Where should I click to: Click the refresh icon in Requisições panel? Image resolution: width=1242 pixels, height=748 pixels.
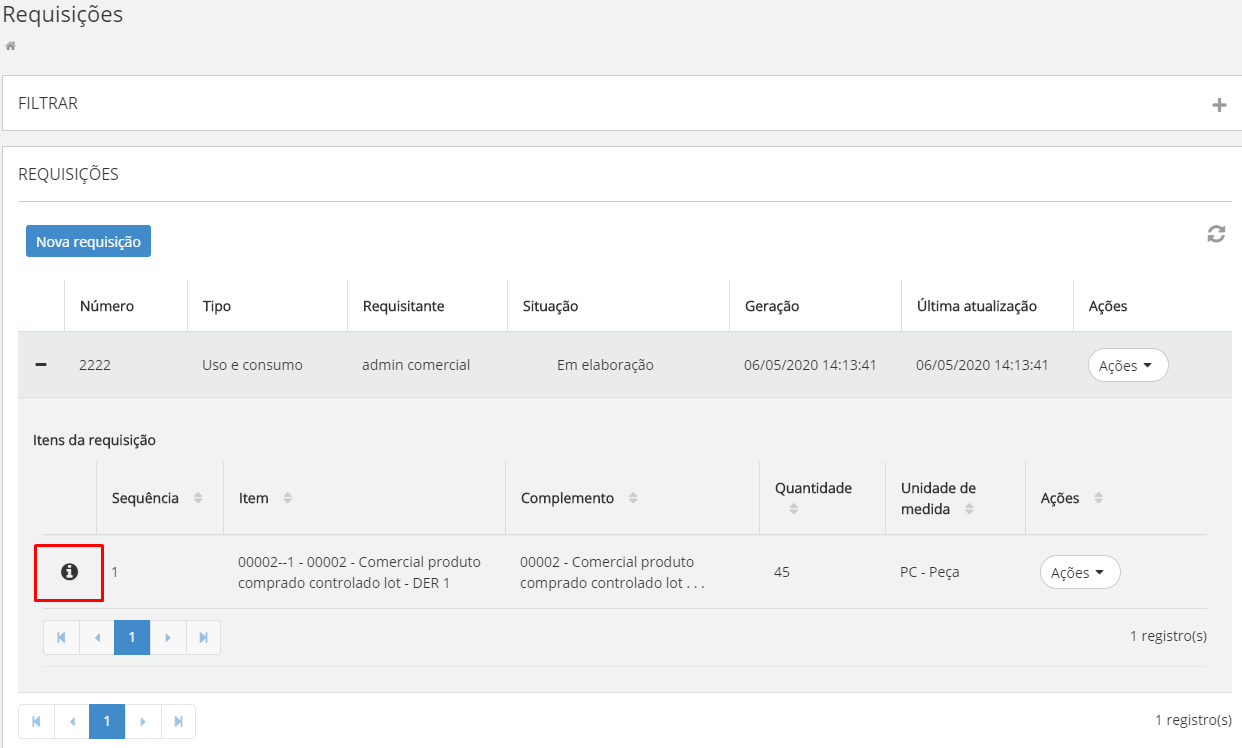(x=1216, y=234)
